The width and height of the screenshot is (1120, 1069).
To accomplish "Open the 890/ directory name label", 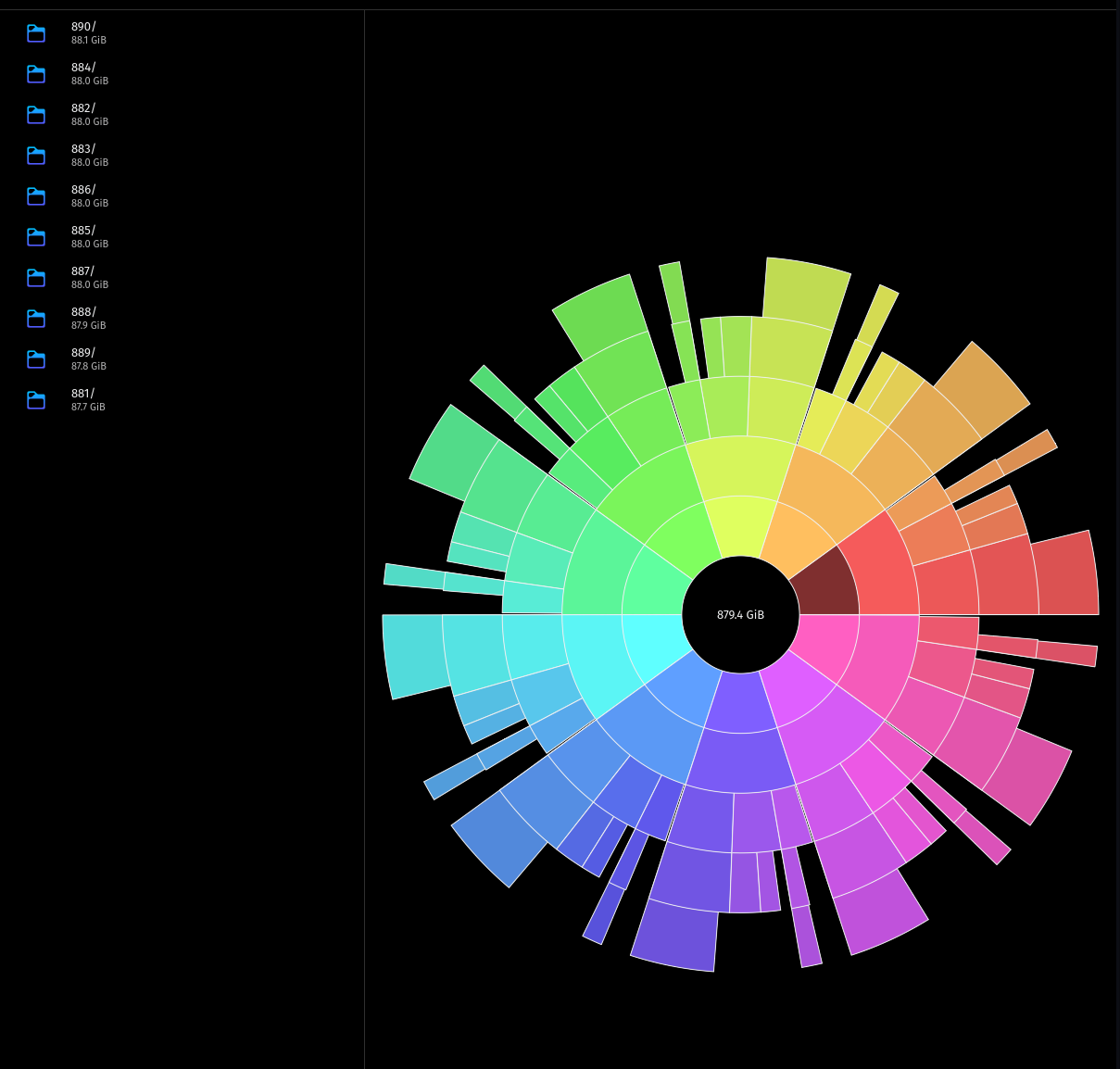I will [x=83, y=27].
